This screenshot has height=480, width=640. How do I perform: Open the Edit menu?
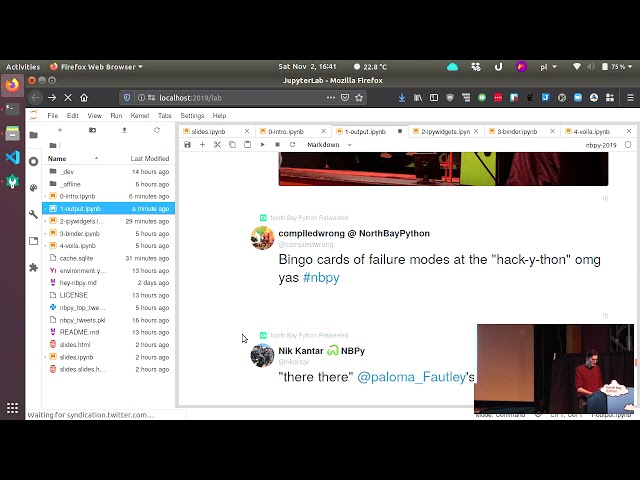pyautogui.click(x=73, y=116)
